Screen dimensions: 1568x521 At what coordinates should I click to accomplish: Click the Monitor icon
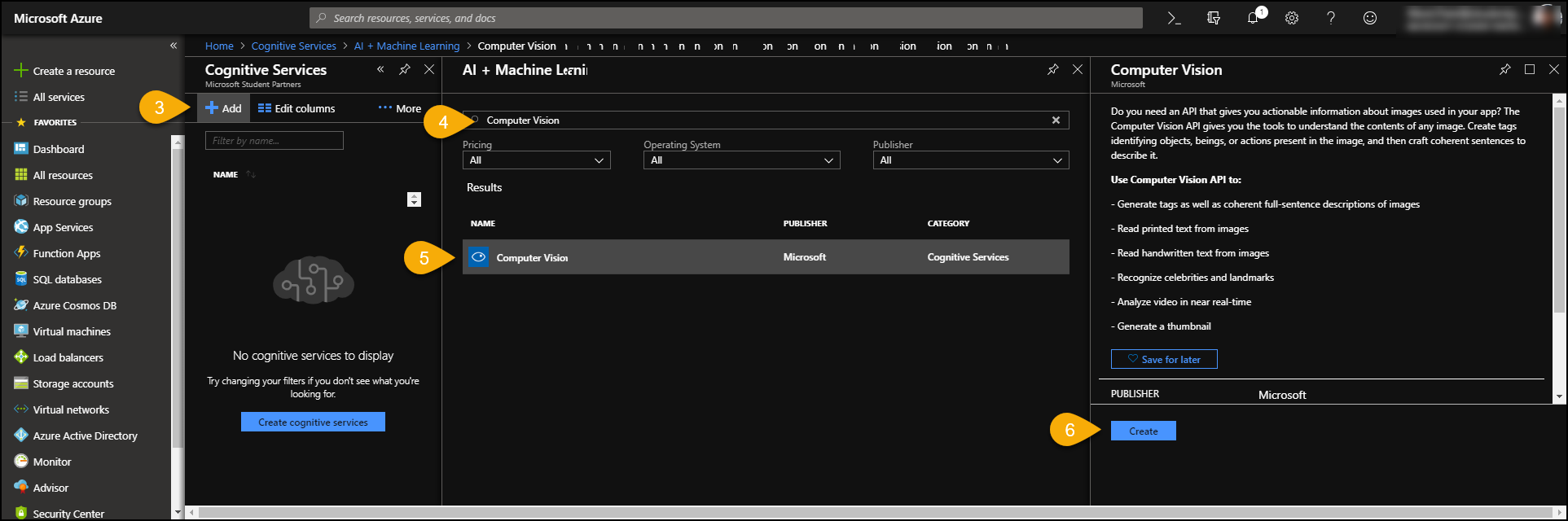pos(21,461)
